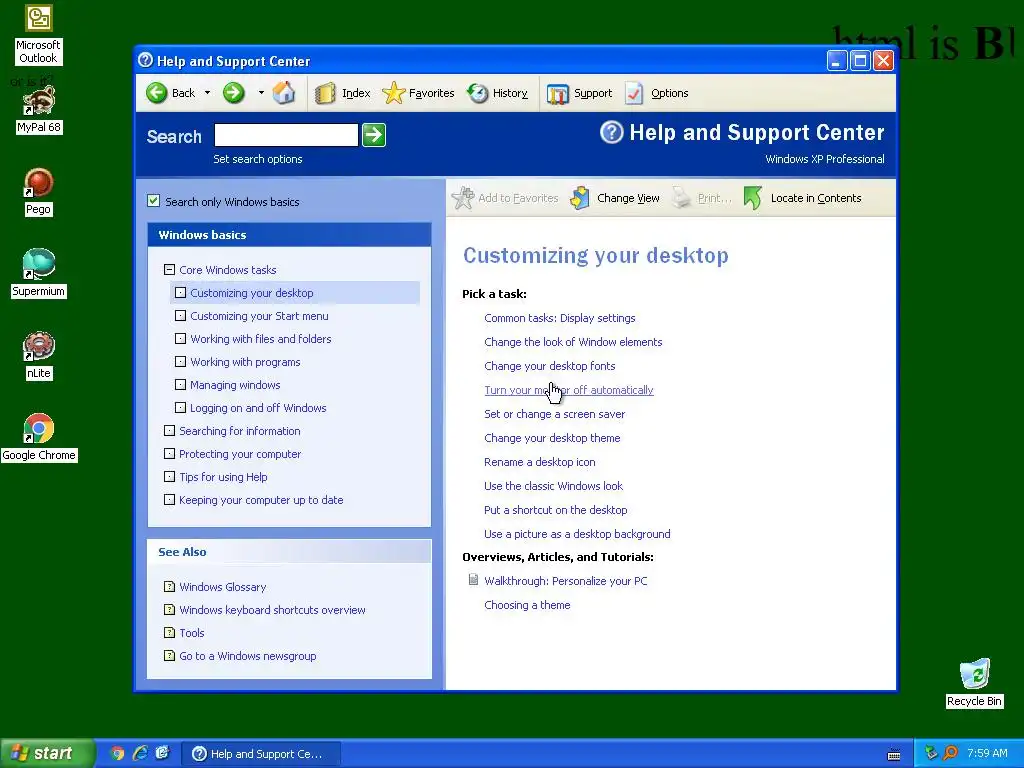Show History clock icon
This screenshot has width=1024, height=768.
477,93
